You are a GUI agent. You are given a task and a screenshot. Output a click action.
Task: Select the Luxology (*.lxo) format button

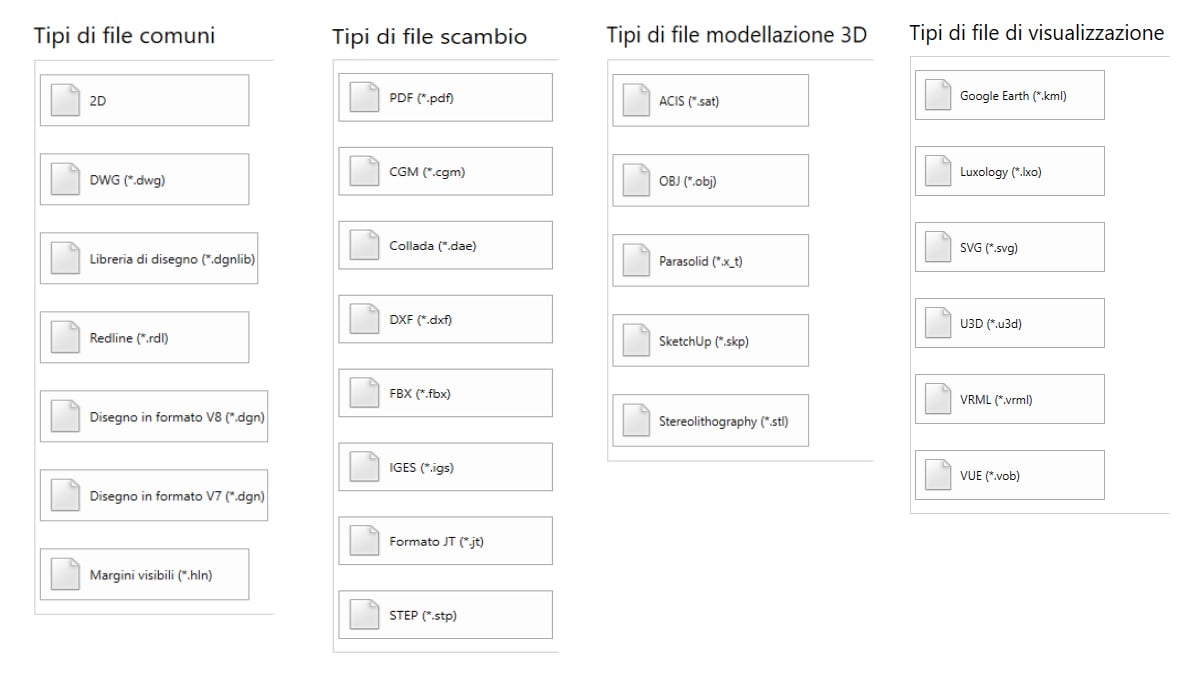(1009, 171)
